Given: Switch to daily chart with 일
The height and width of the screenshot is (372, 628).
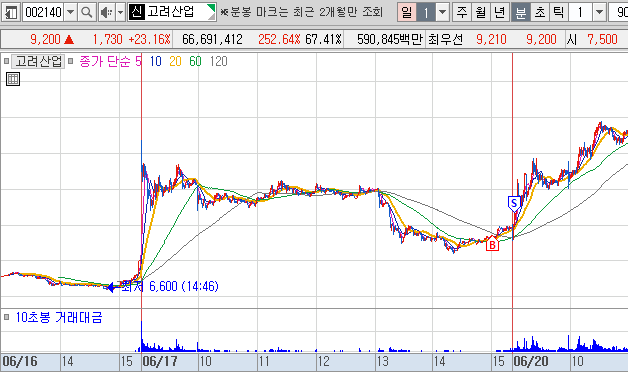Looking at the screenshot, I should point(407,12).
